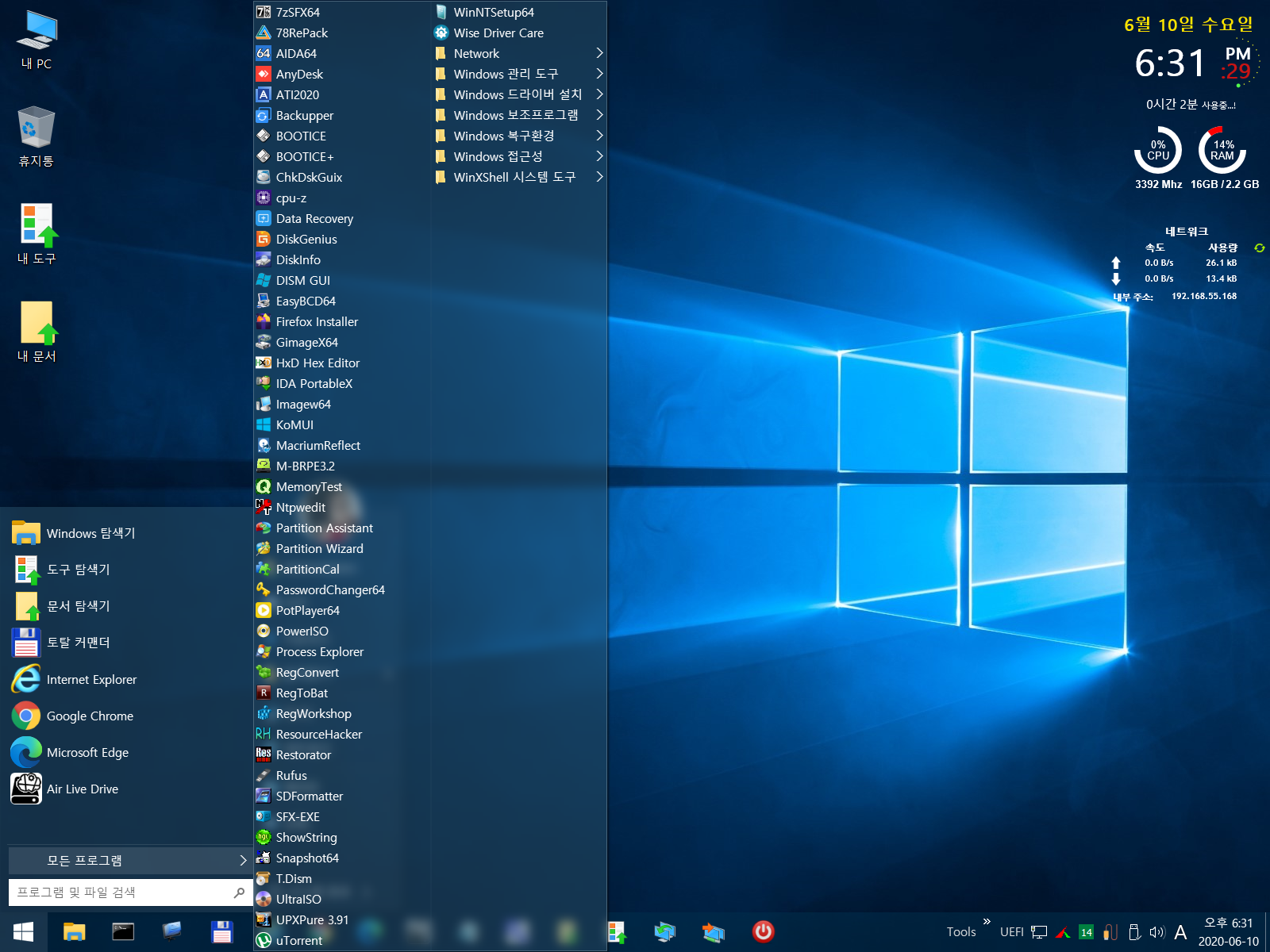
Task: Click green 14 tray indicator
Action: (x=1086, y=932)
